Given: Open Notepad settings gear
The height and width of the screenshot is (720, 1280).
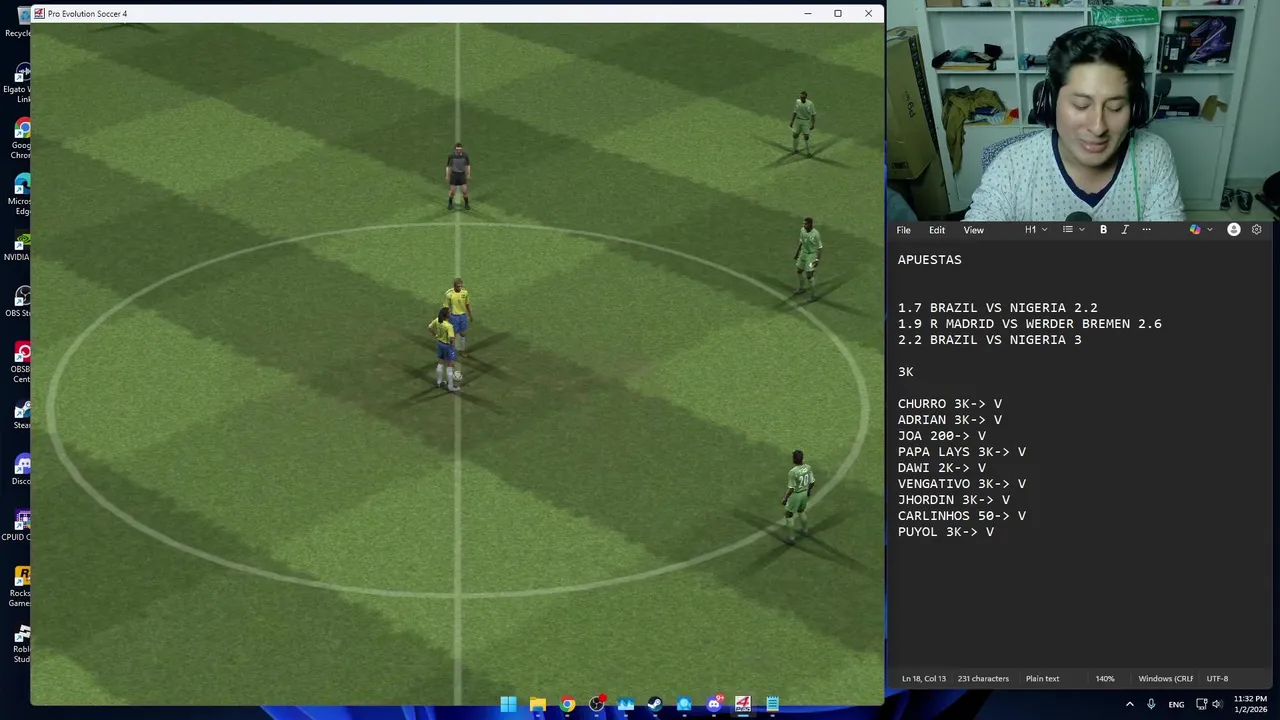Looking at the screenshot, I should 1257,230.
